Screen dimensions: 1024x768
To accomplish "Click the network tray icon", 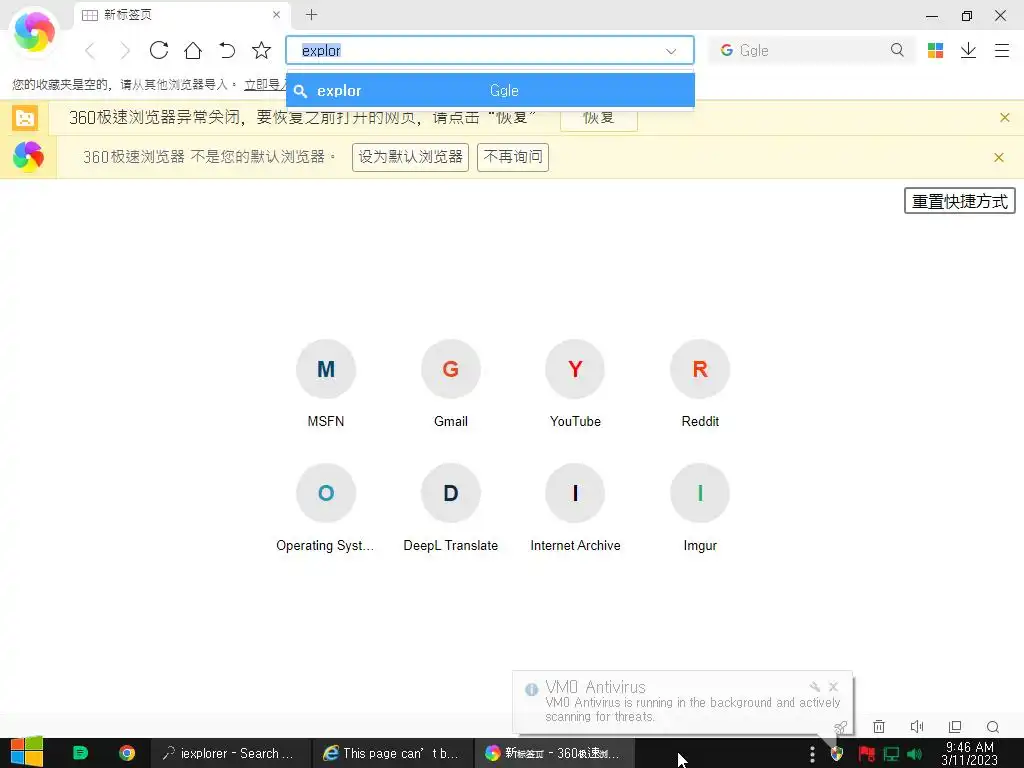I will pos(891,754).
